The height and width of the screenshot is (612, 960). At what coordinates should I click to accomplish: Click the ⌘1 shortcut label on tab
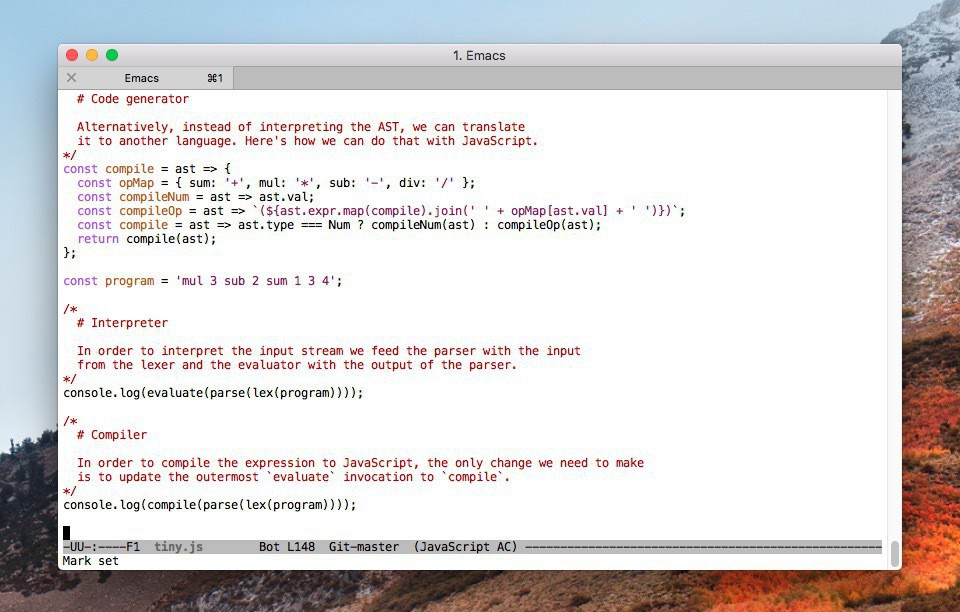(x=215, y=78)
